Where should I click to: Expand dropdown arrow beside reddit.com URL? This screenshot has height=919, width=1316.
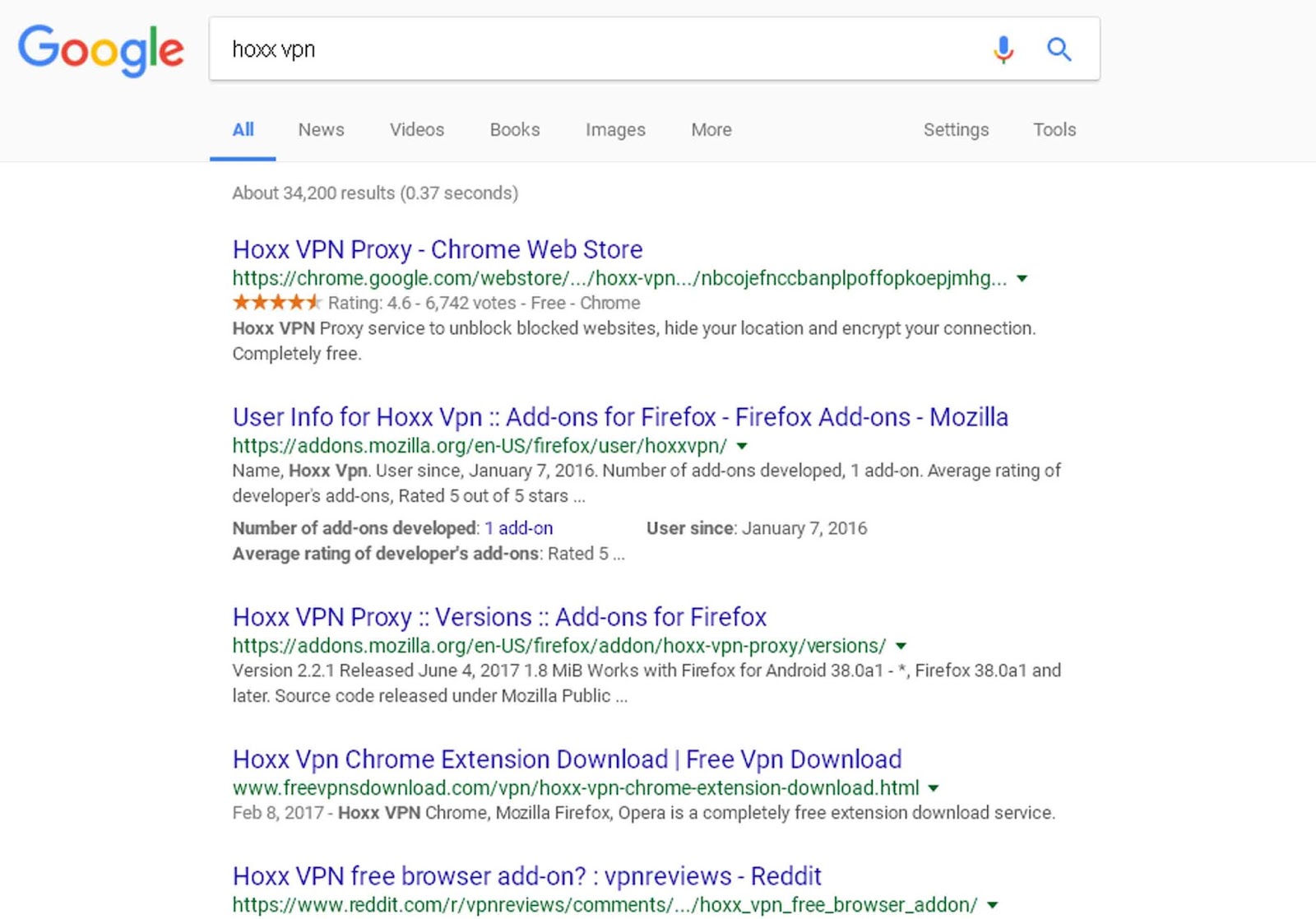pos(993,906)
